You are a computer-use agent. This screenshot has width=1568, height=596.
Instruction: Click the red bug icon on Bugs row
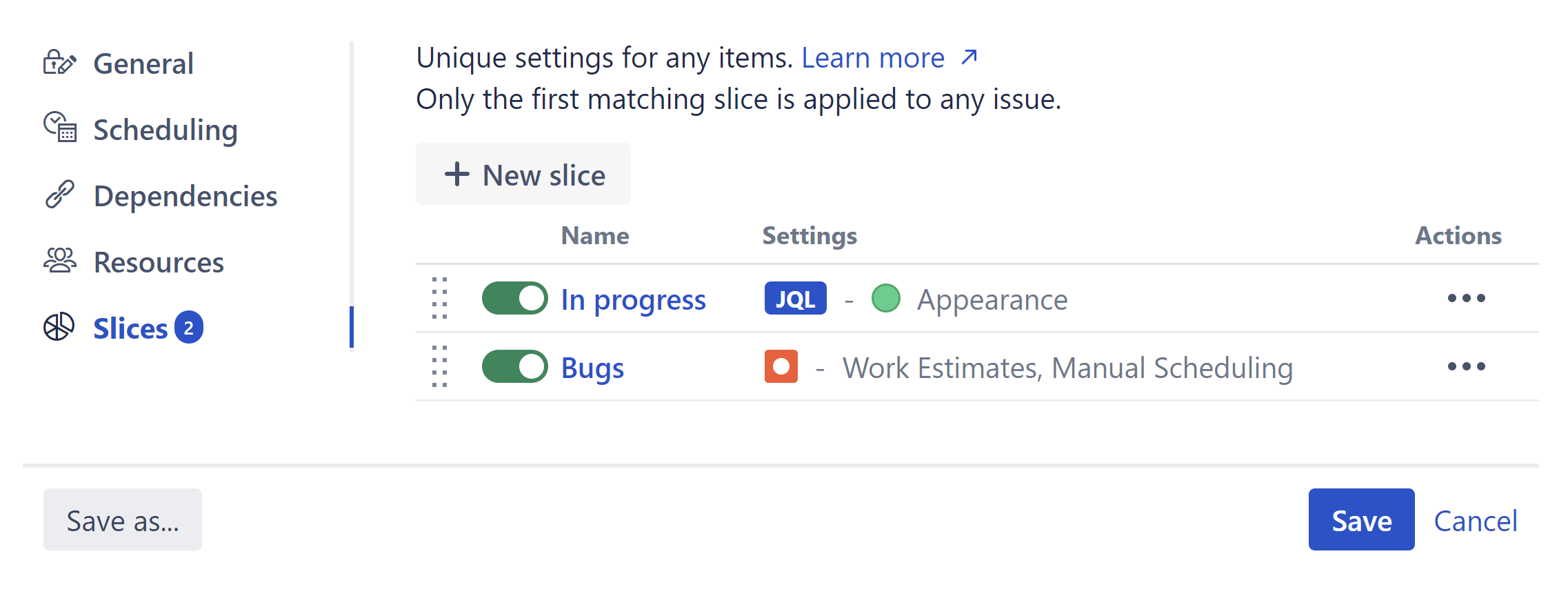[781, 366]
